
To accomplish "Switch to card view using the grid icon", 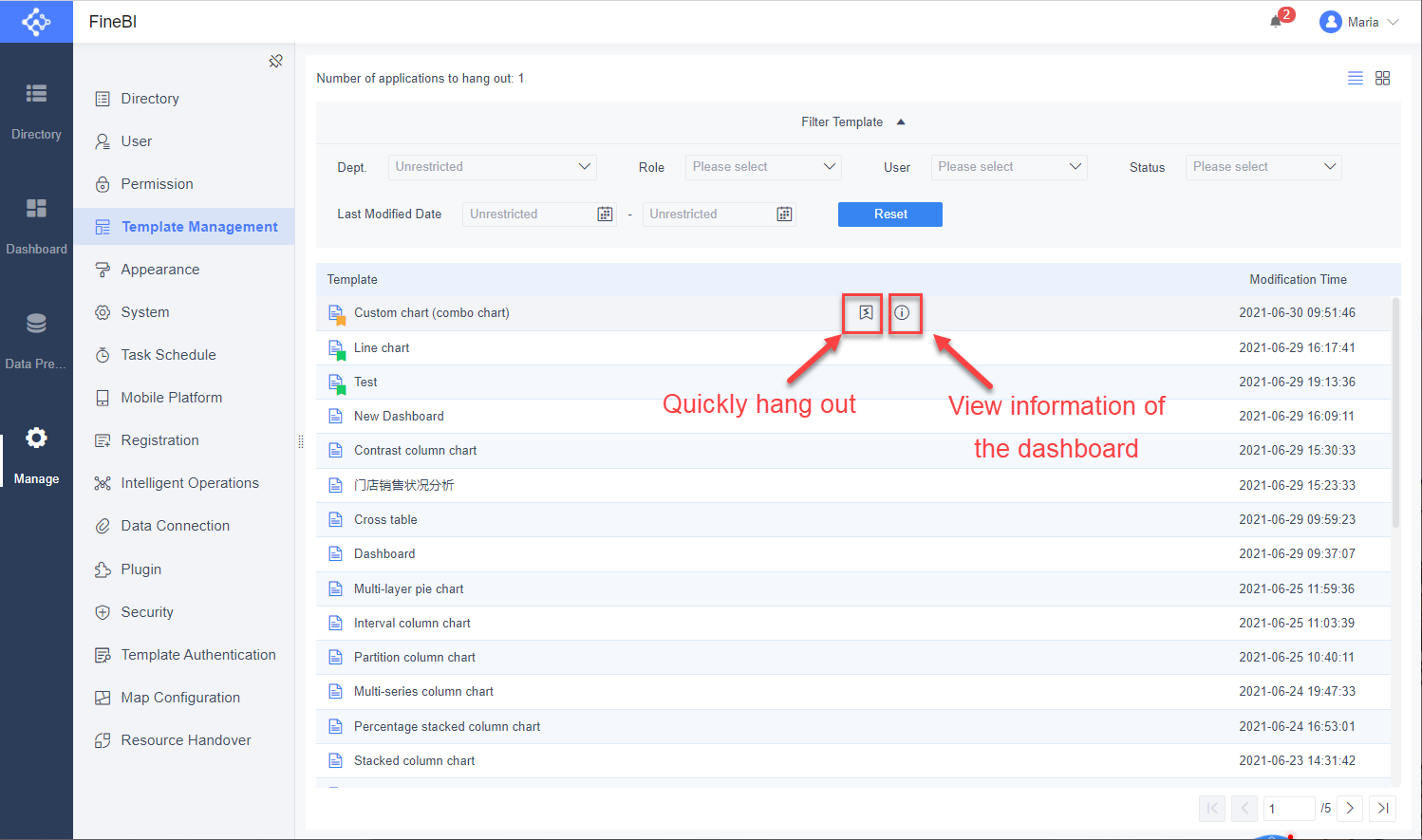I will point(1382,78).
